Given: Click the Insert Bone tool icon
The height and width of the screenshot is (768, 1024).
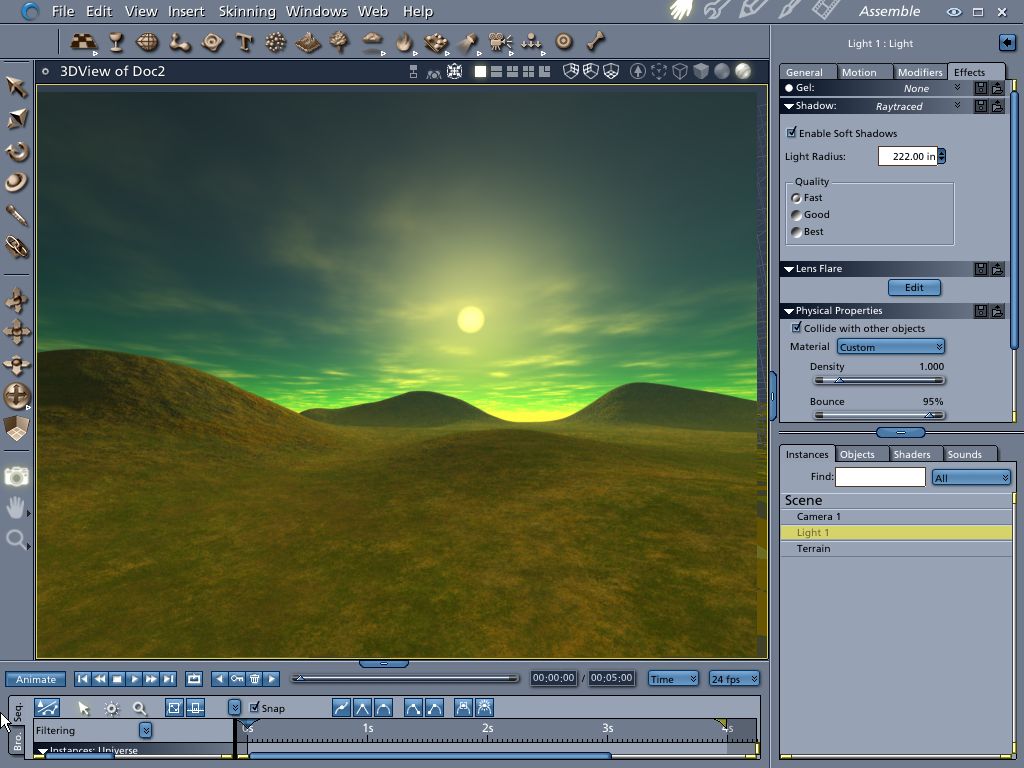Looking at the screenshot, I should tap(596, 42).
